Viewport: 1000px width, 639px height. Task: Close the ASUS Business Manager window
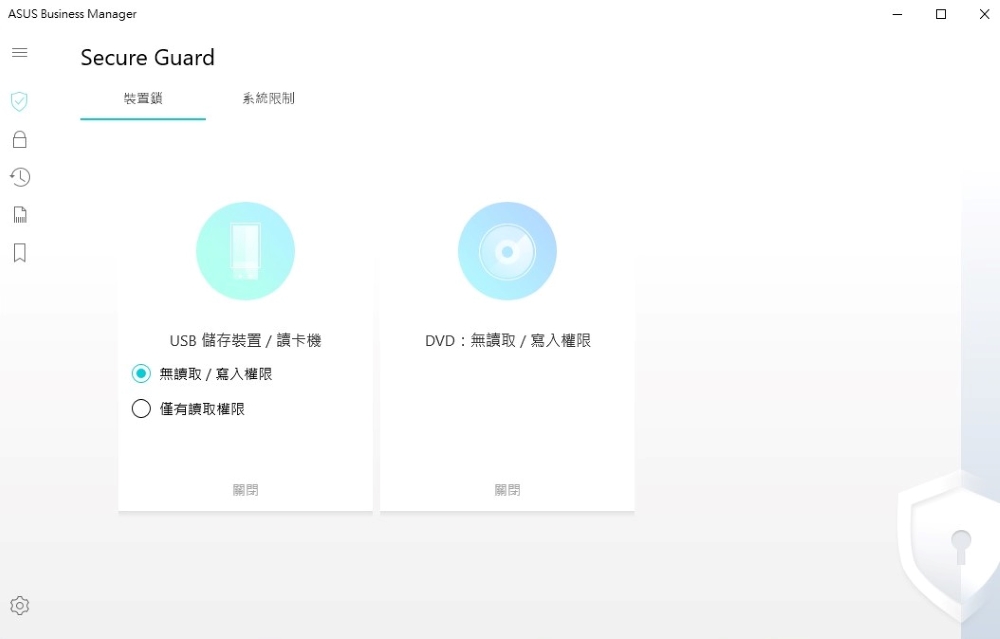coord(984,14)
